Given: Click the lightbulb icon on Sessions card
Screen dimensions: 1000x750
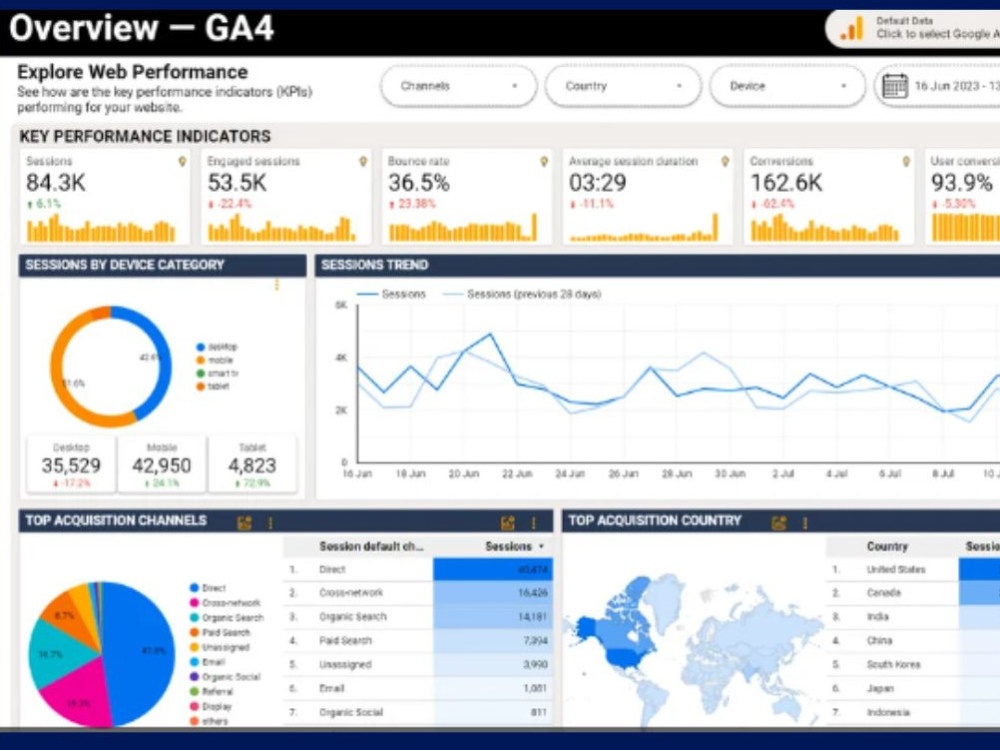Looking at the screenshot, I should (x=182, y=161).
